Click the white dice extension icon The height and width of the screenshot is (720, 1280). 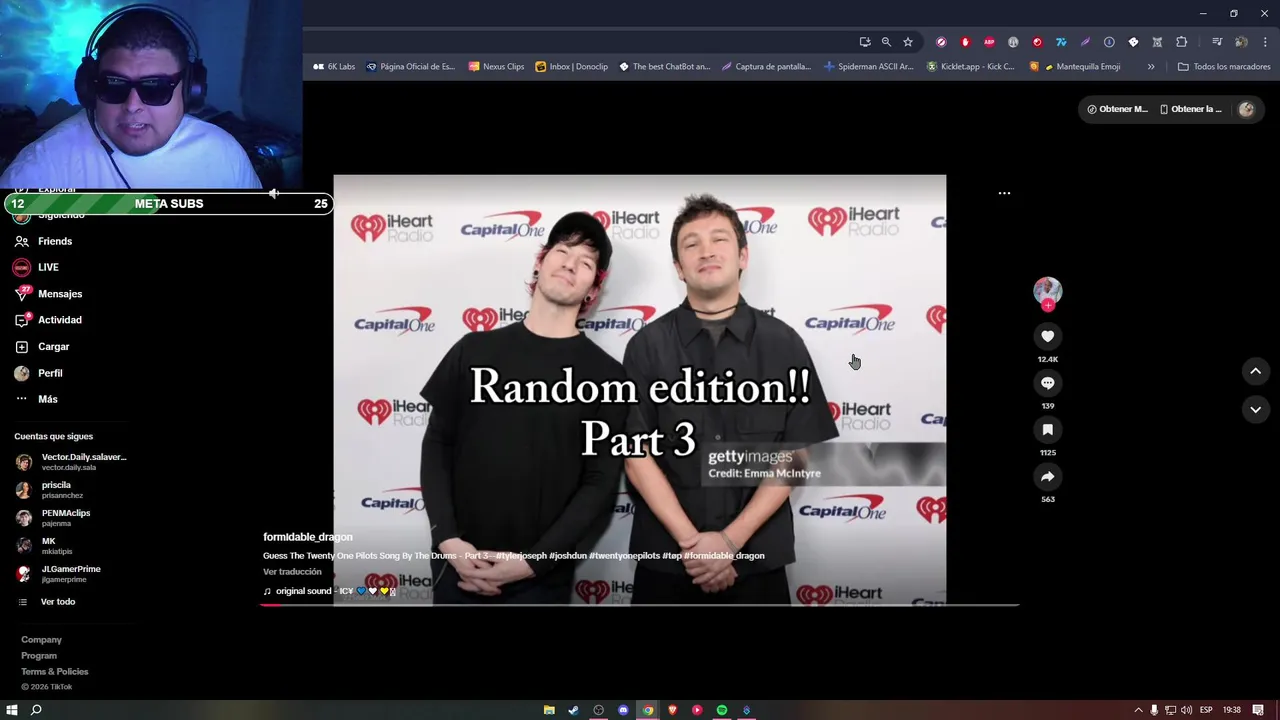click(1133, 42)
